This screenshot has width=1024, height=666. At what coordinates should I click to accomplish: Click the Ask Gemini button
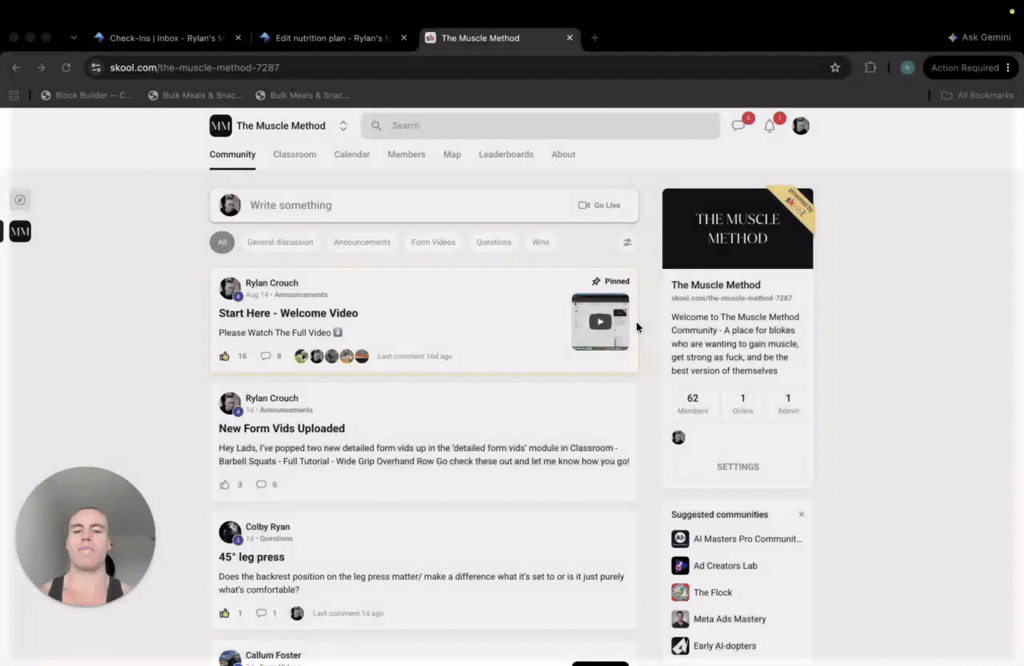(x=980, y=38)
